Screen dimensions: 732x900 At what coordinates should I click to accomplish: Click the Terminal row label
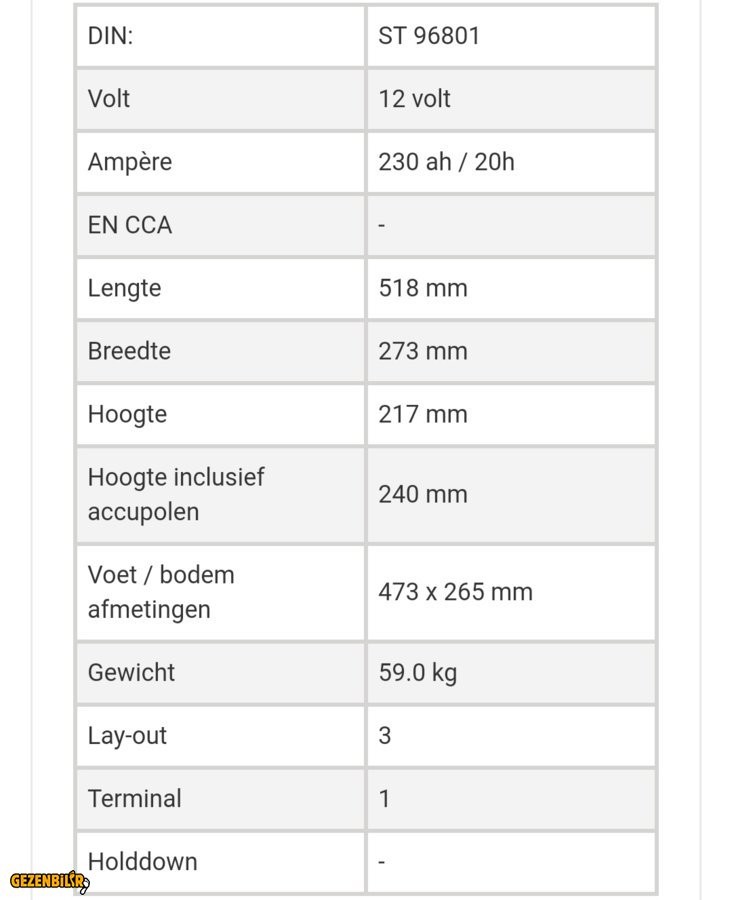pos(135,799)
